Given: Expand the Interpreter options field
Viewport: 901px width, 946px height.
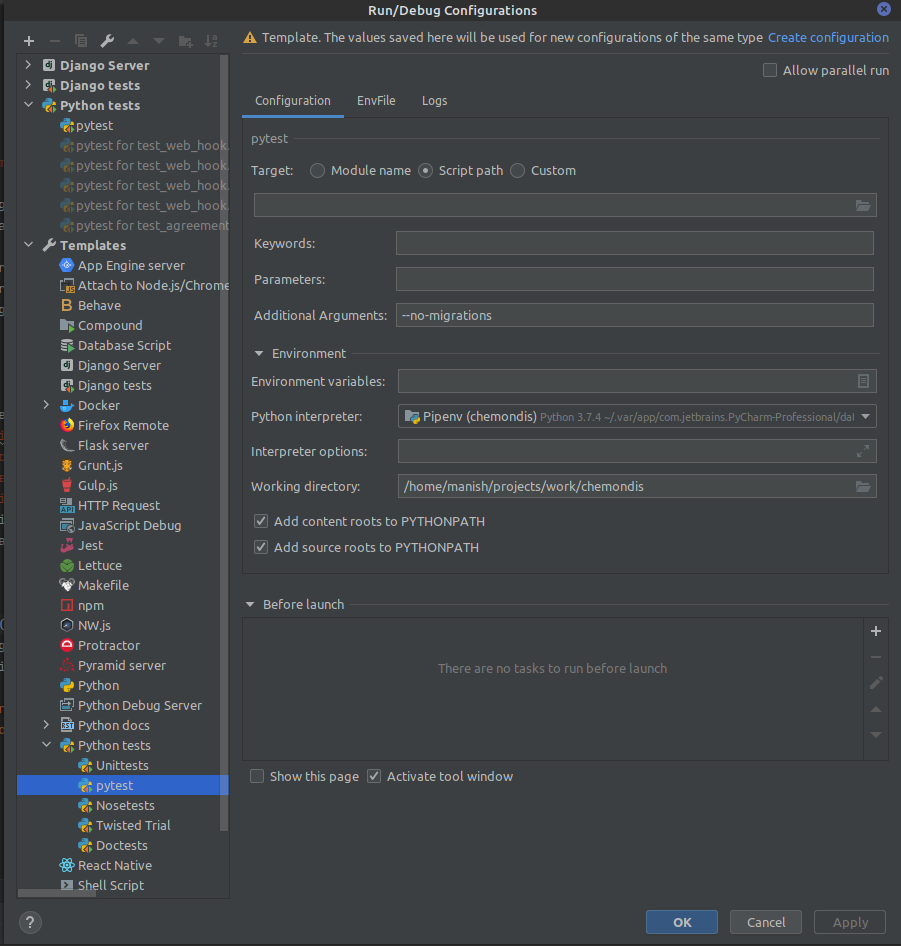Looking at the screenshot, I should point(864,451).
